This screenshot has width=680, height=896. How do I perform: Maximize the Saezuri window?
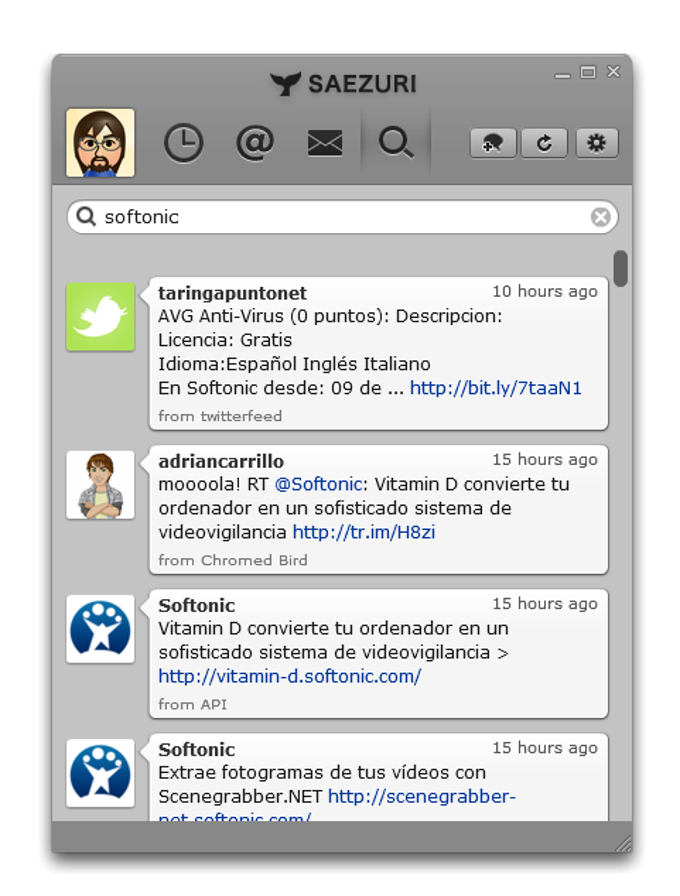pyautogui.click(x=588, y=72)
